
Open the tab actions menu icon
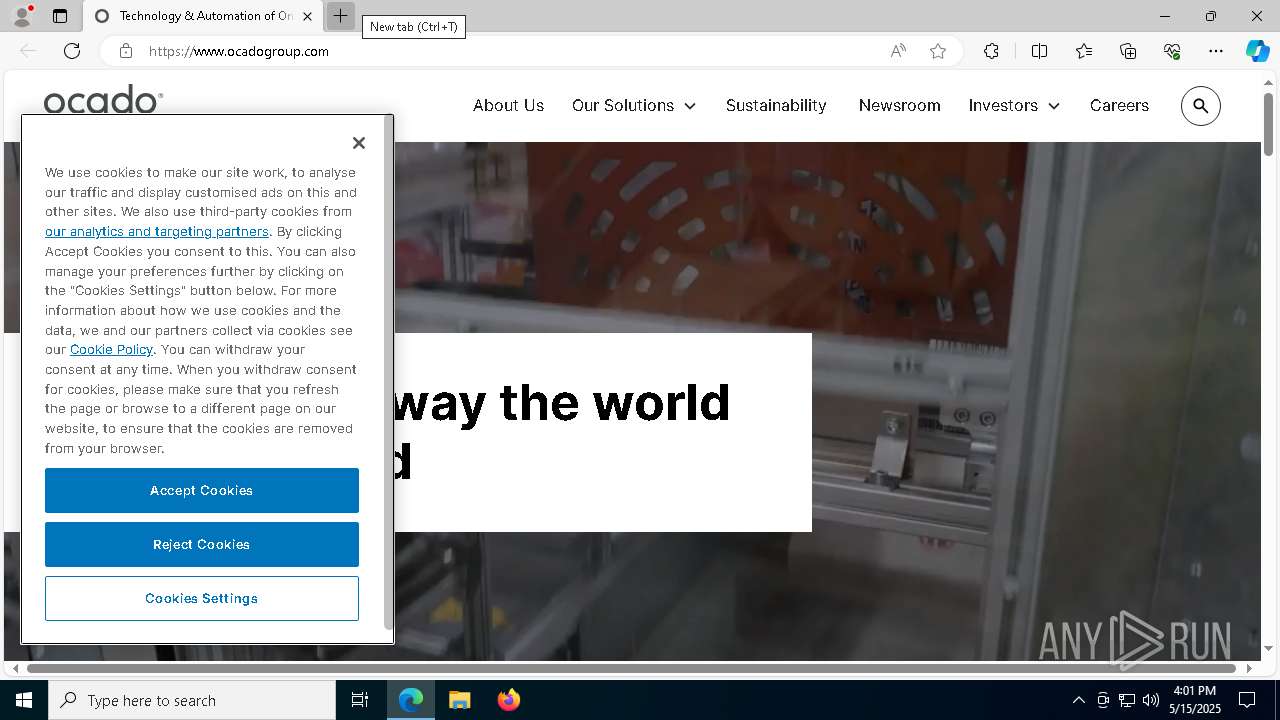[x=60, y=16]
